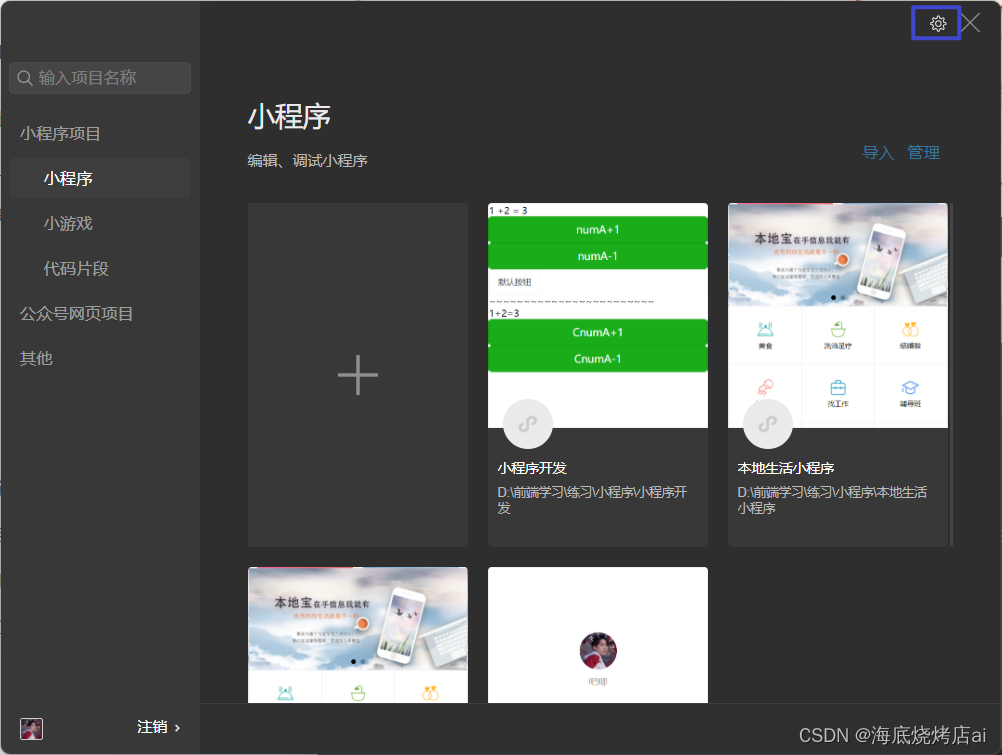
Task: Click the gray logo badge on 小程序开发 card
Action: [x=527, y=423]
